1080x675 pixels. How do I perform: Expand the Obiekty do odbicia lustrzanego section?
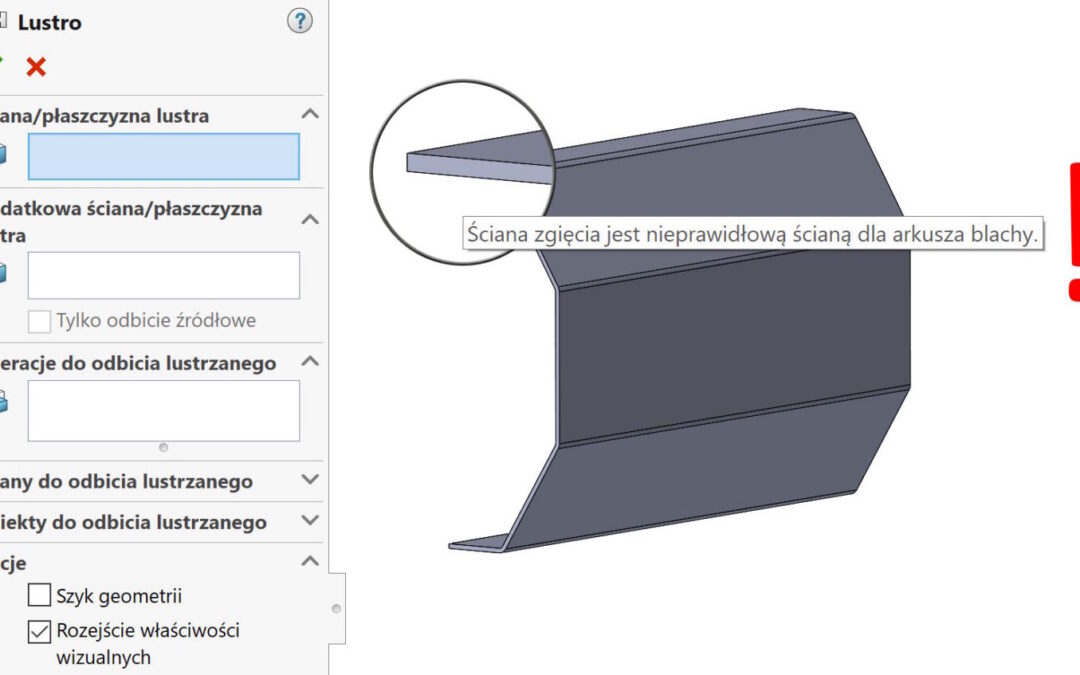pyautogui.click(x=310, y=521)
